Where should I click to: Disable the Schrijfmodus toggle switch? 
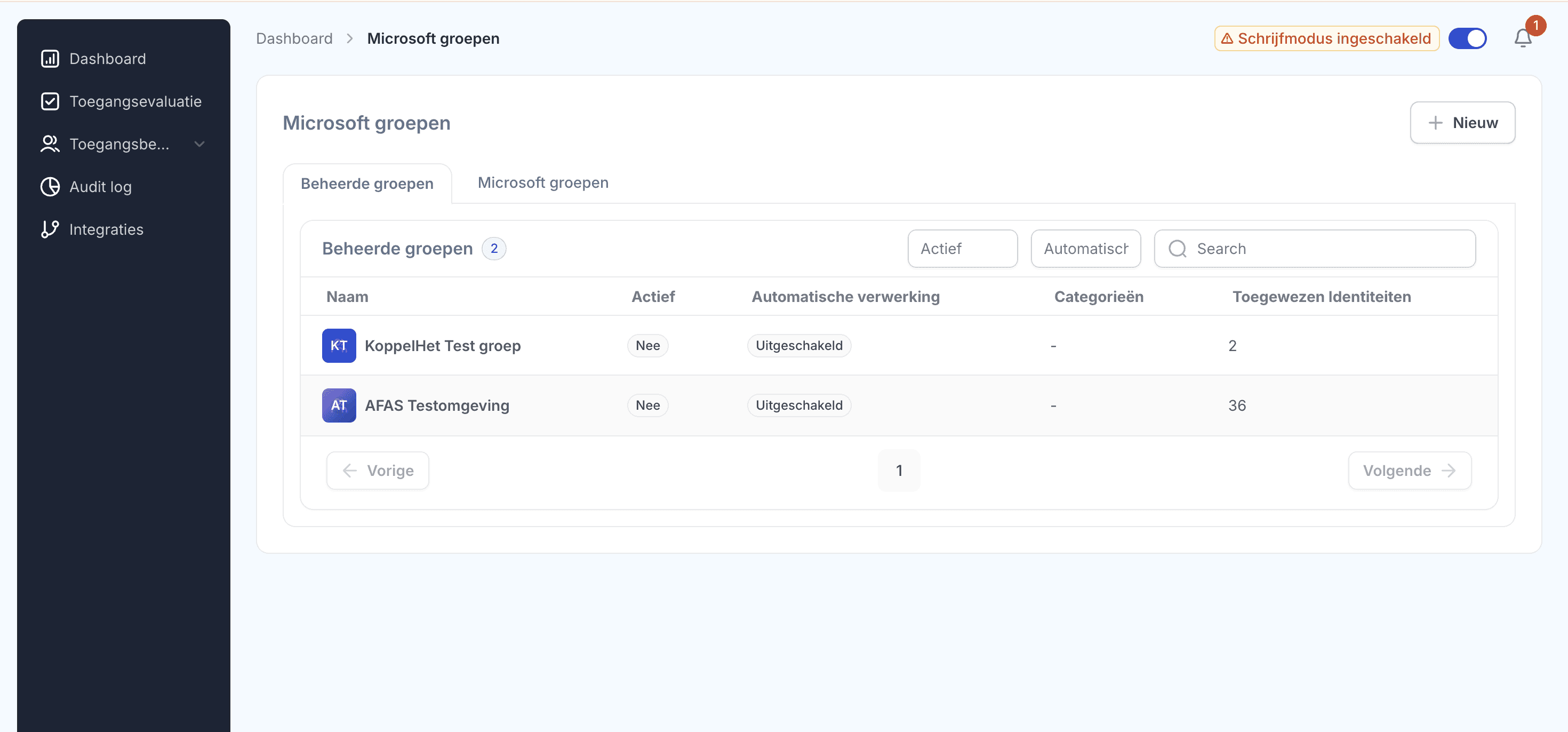pyautogui.click(x=1467, y=39)
